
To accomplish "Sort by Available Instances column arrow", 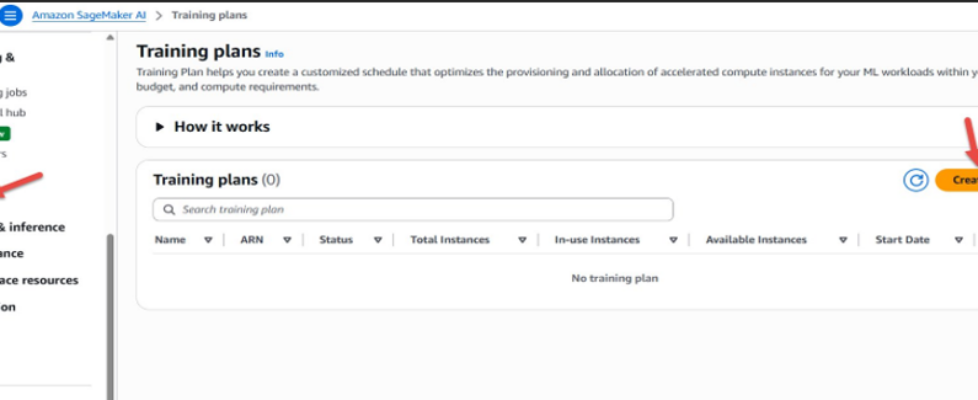I will coord(843,240).
